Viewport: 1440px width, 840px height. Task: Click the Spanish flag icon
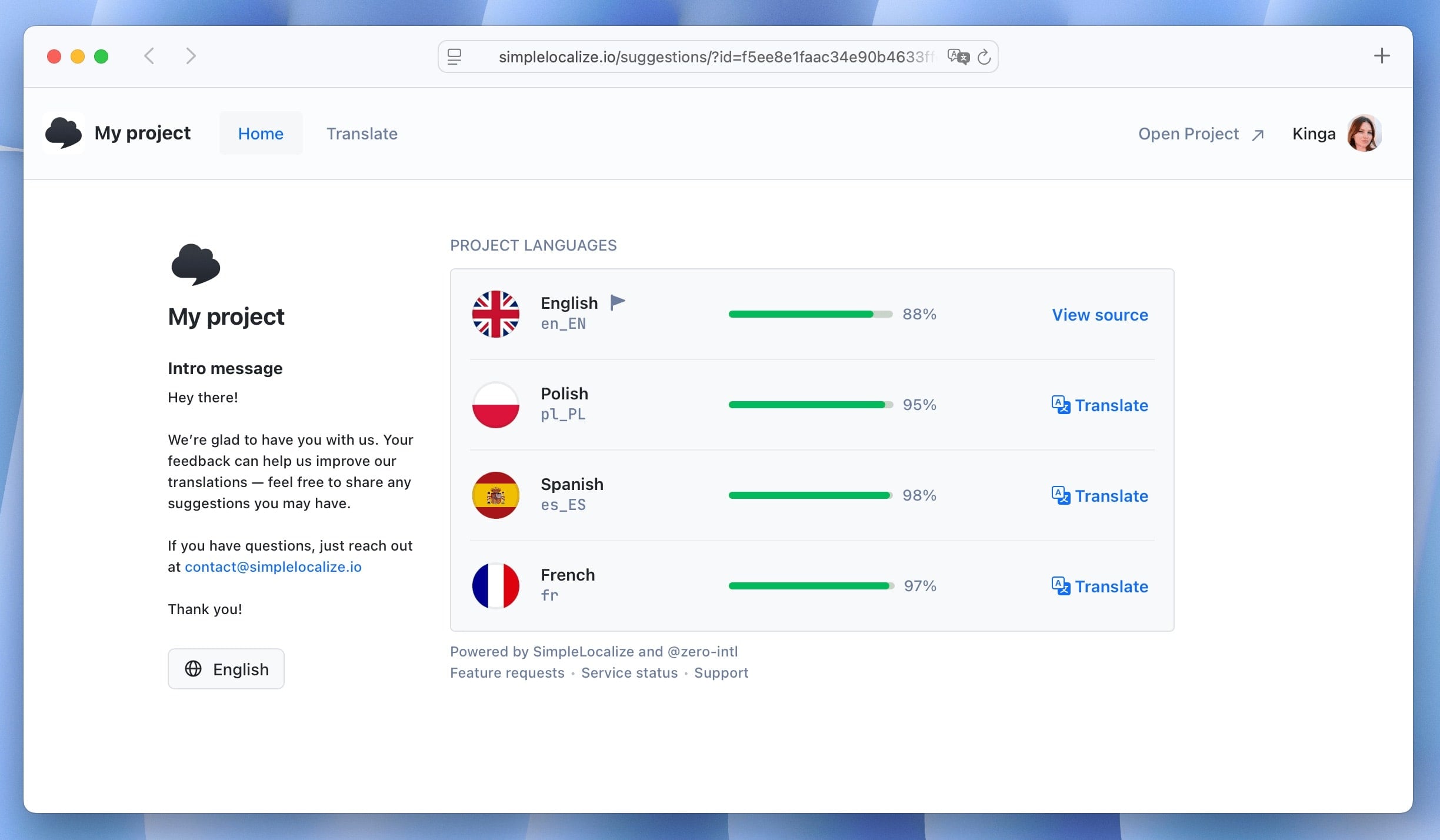click(495, 495)
